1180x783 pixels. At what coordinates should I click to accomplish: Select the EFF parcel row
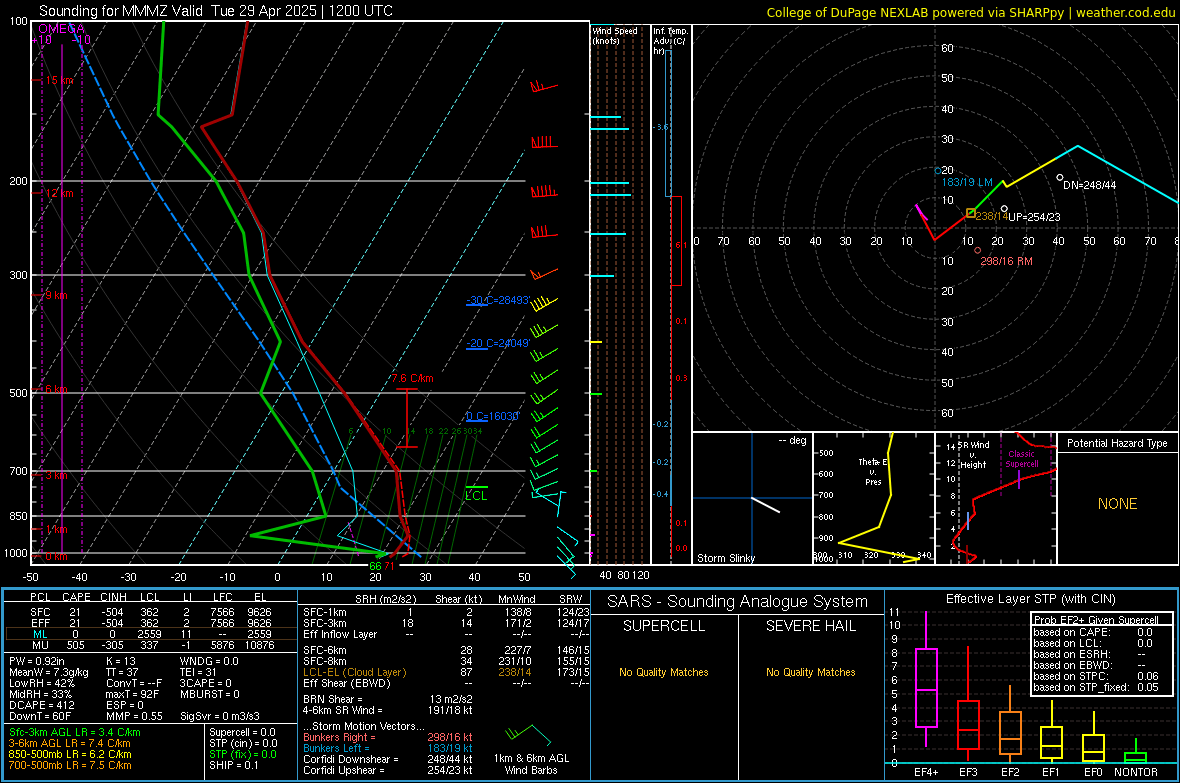click(x=151, y=623)
